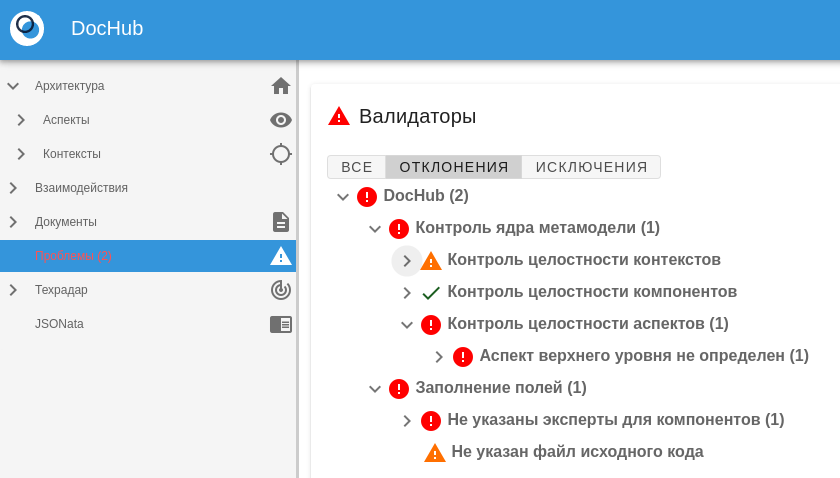Collapse the Архитектура sidebar section
The image size is (840, 478).
point(13,86)
